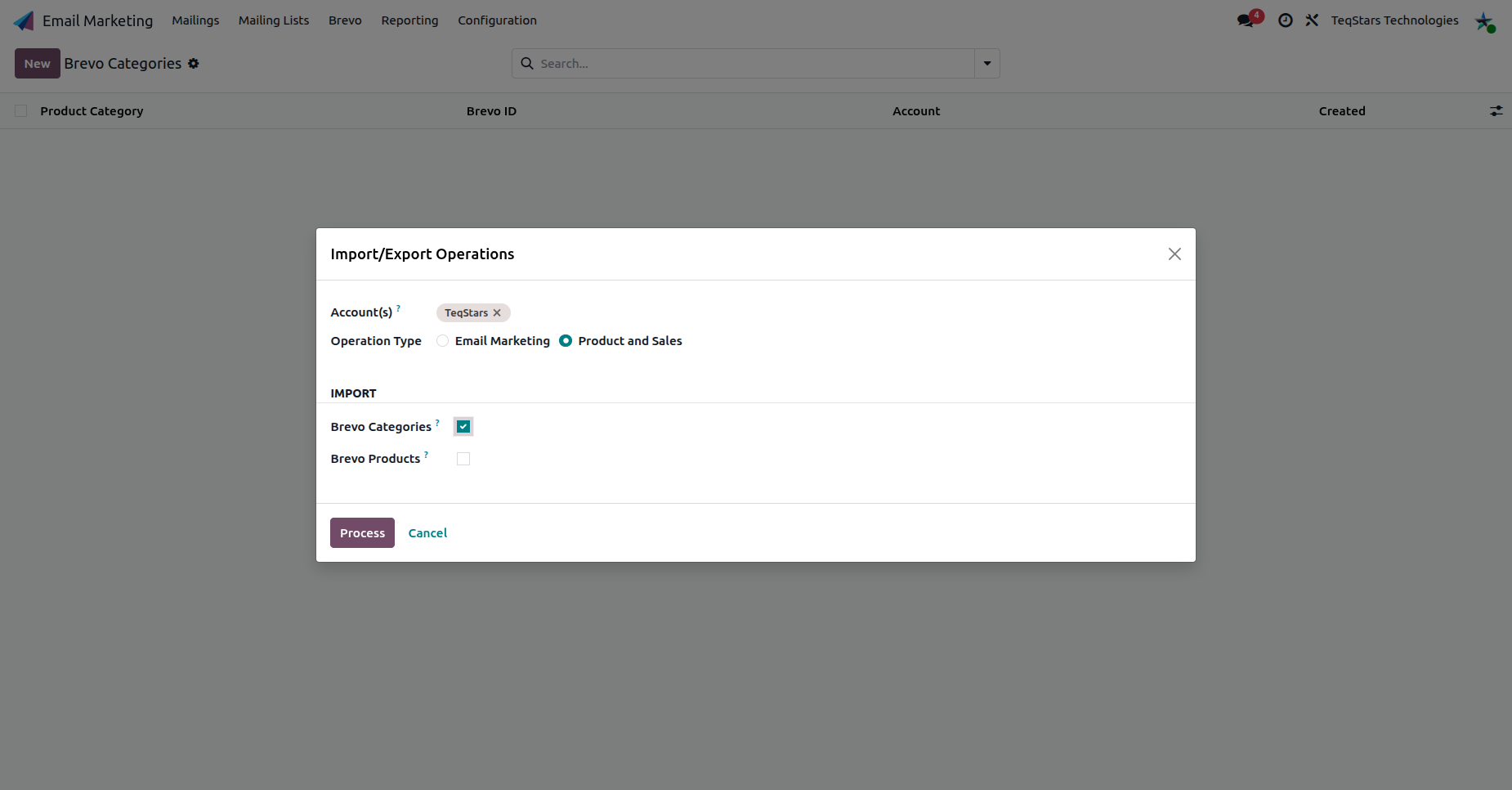Click the Account(s) tag input field
The width and height of the screenshot is (1512, 790).
point(807,312)
